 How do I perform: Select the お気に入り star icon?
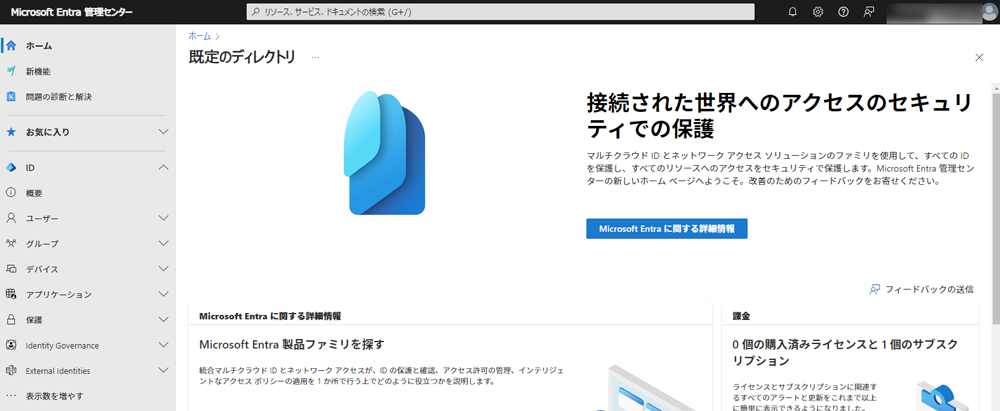[x=11, y=132]
